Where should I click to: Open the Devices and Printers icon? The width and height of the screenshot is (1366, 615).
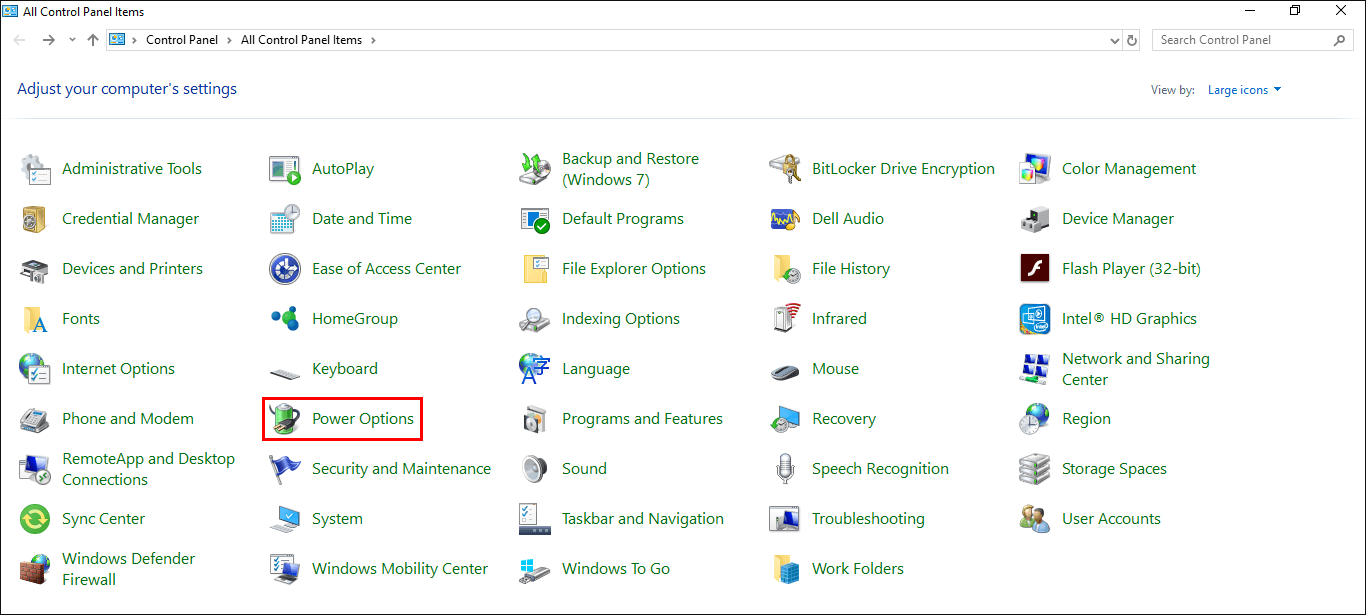tap(35, 269)
